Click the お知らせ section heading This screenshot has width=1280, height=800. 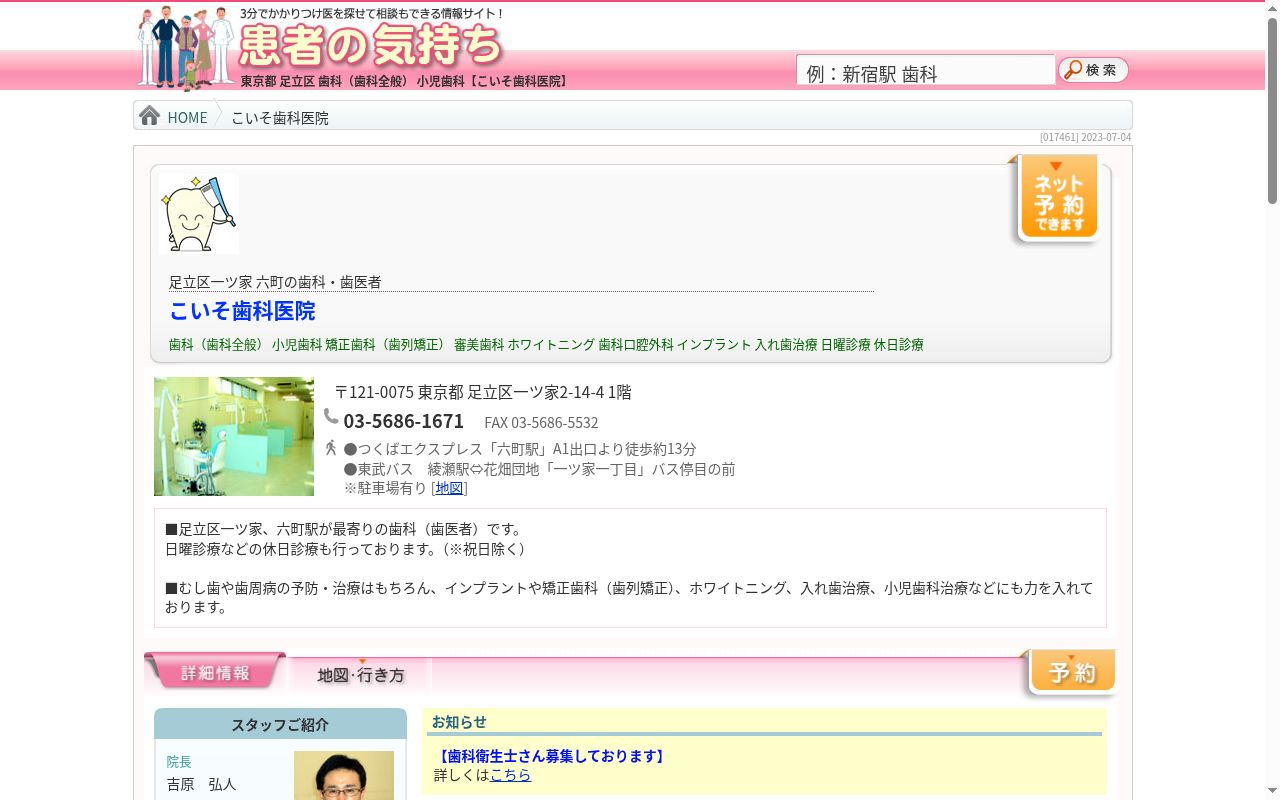point(459,721)
